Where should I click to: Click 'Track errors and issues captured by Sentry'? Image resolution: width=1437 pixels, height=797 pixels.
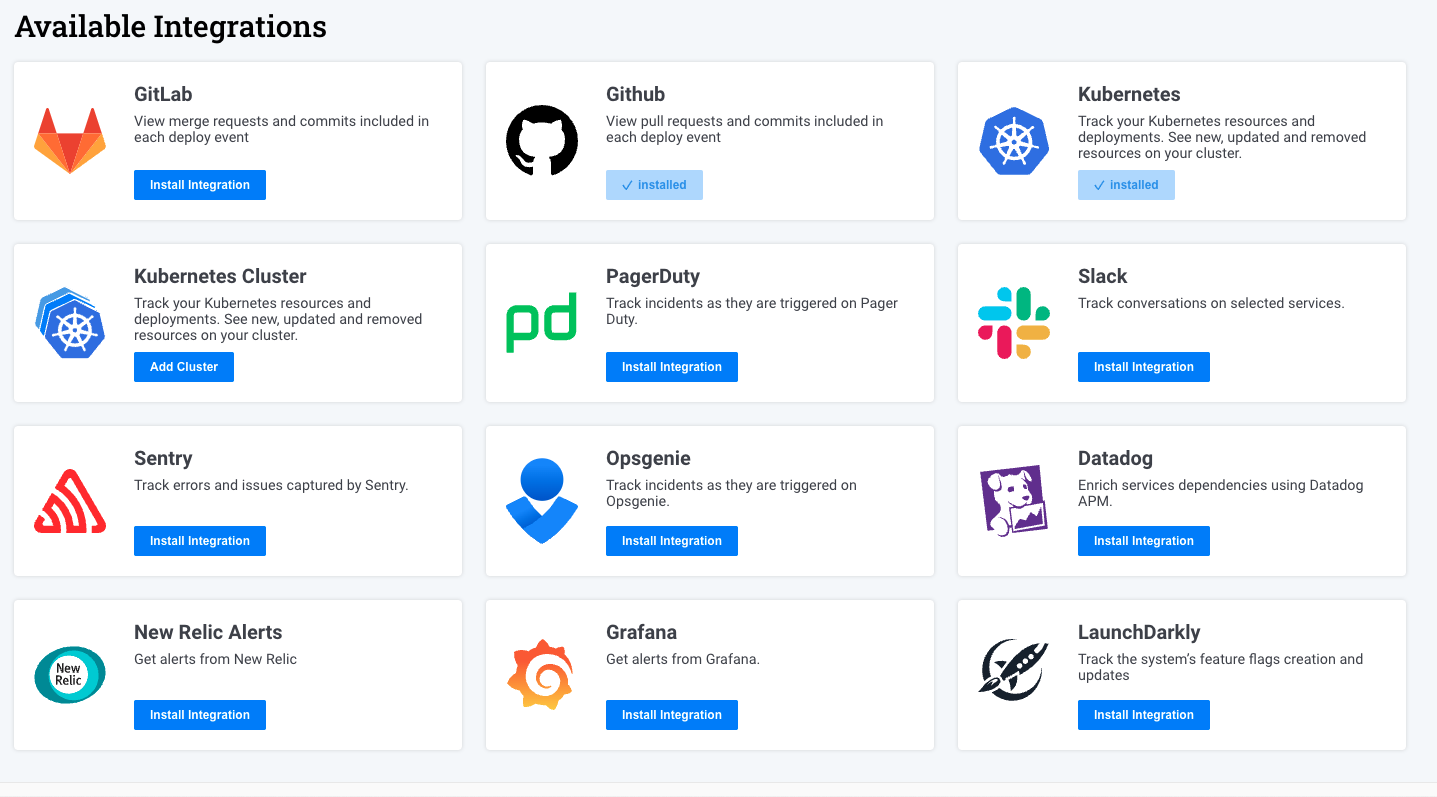click(271, 485)
